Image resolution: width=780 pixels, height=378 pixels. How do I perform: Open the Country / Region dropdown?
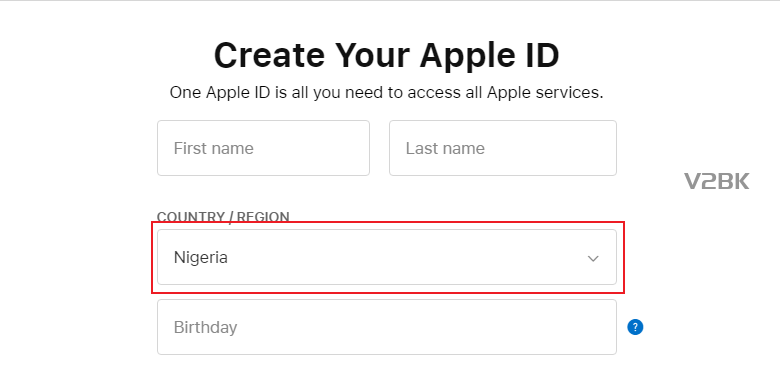(387, 257)
